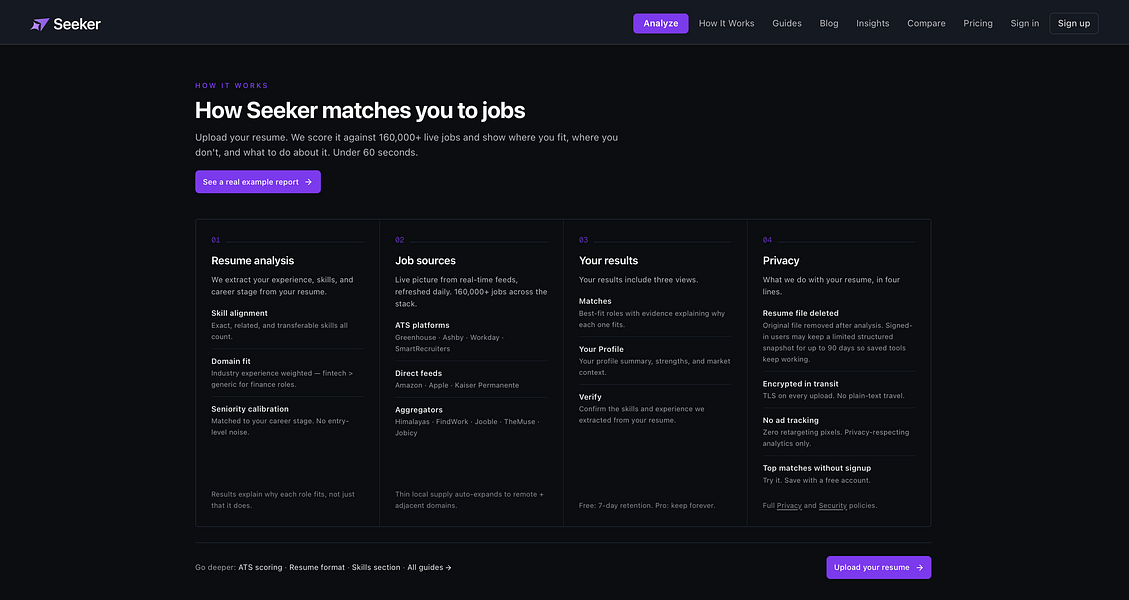Click the Amazon · Apple · Kaiser Permanente line
The width and height of the screenshot is (1129, 600).
(x=457, y=385)
